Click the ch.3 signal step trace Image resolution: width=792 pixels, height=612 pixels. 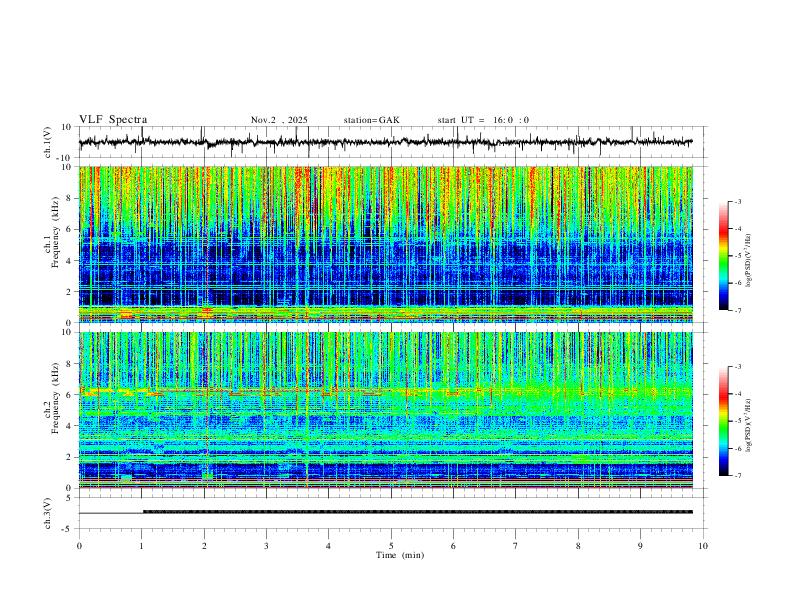(386, 512)
